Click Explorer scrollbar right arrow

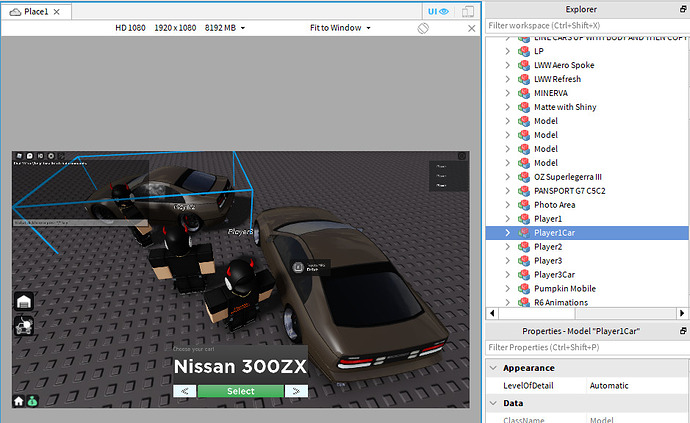click(x=682, y=313)
